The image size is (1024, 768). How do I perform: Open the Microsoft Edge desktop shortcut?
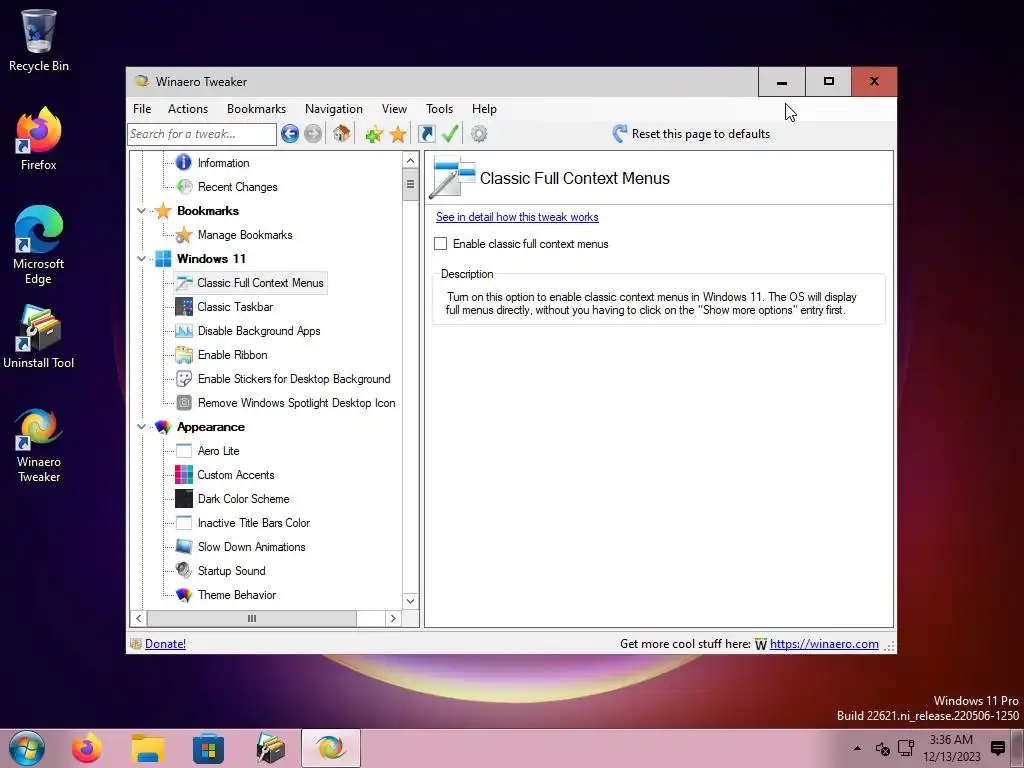point(39,246)
